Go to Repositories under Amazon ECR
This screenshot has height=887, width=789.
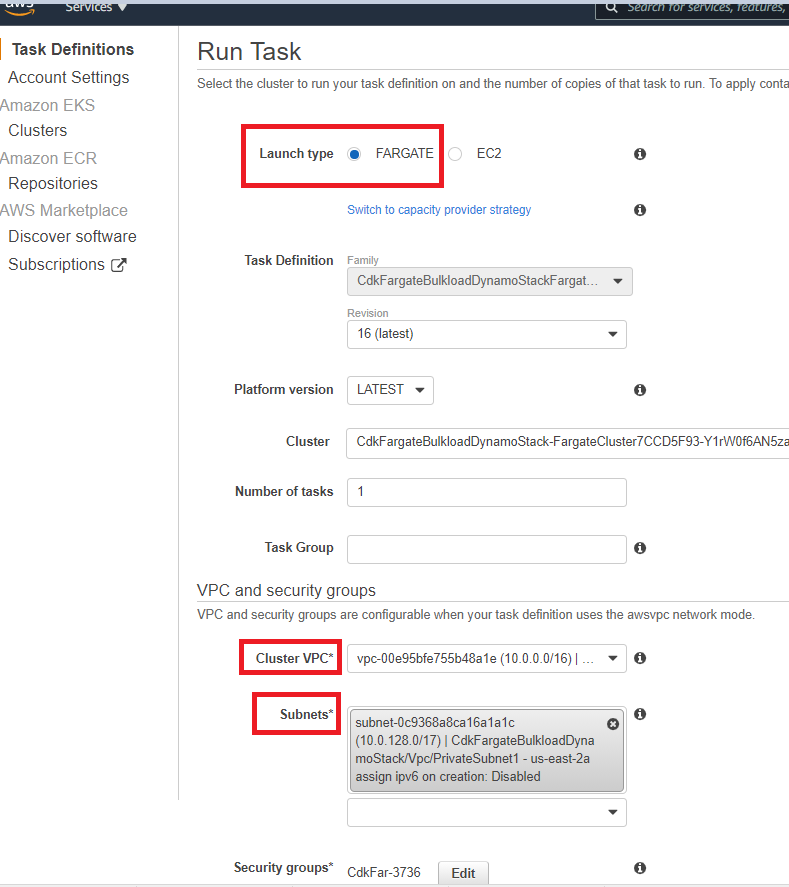[53, 184]
